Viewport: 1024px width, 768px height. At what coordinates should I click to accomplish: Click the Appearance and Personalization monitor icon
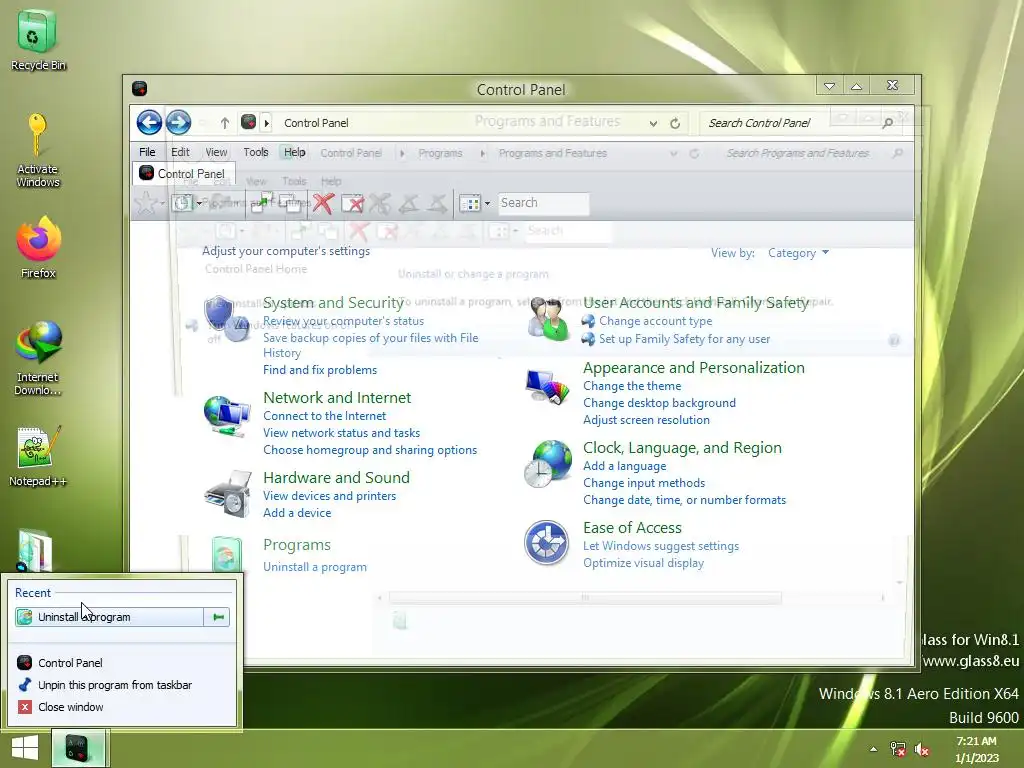coord(547,387)
